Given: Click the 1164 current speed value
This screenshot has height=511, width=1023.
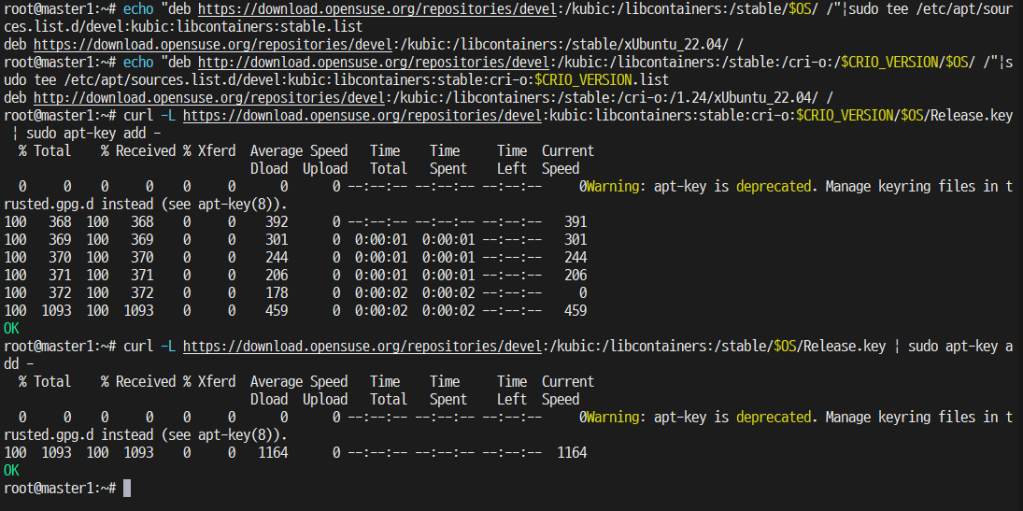Looking at the screenshot, I should (x=569, y=453).
